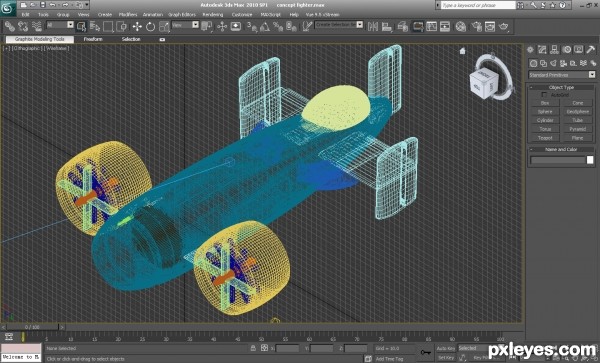Screen dimensions: 600x363
Task: Switch to Modify command panel tab
Action: pos(542,49)
